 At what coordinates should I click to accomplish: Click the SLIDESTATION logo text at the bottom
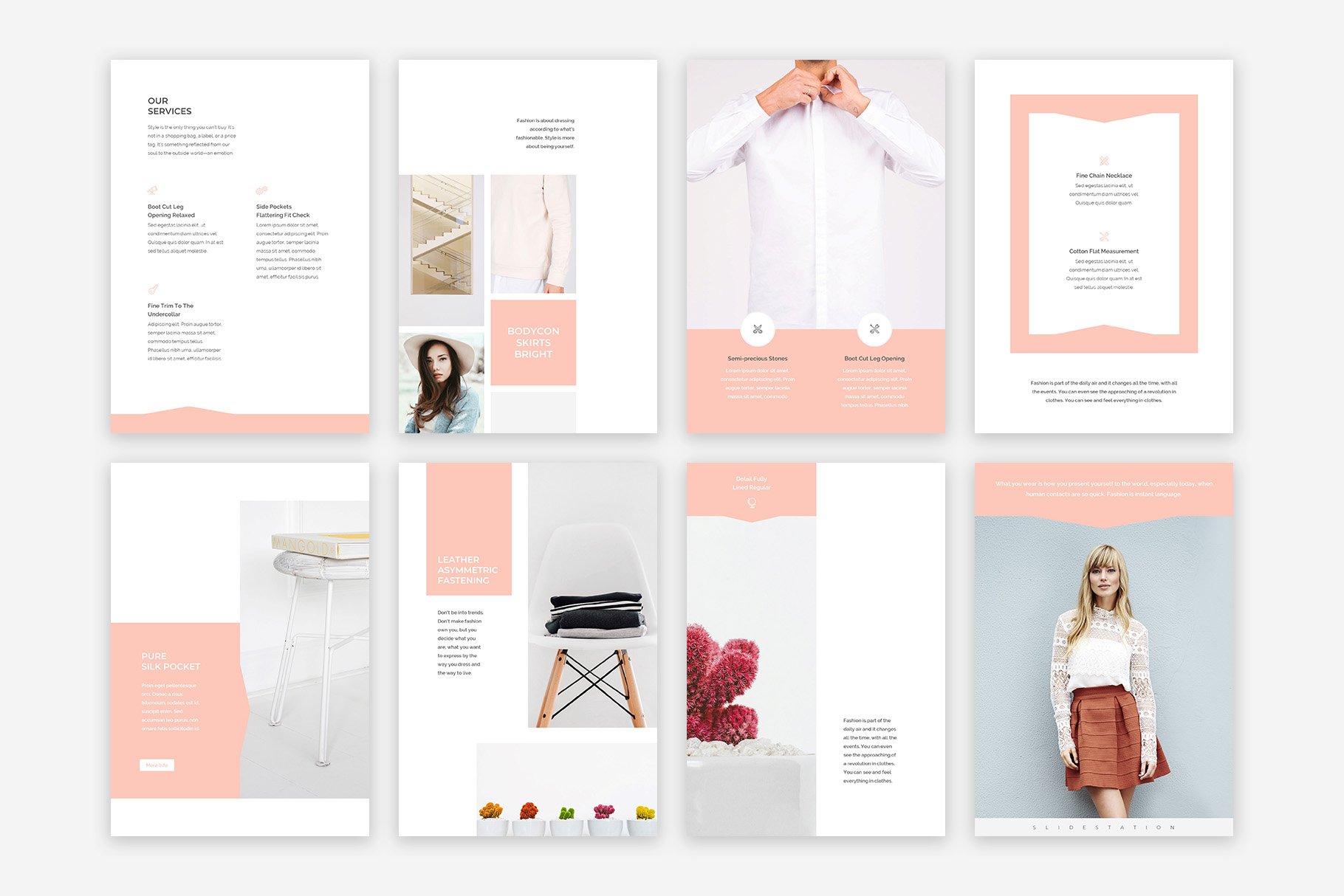pyautogui.click(x=1104, y=828)
